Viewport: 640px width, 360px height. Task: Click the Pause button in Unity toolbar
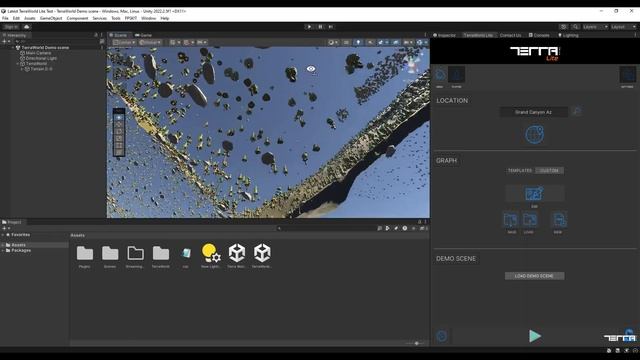tap(320, 27)
